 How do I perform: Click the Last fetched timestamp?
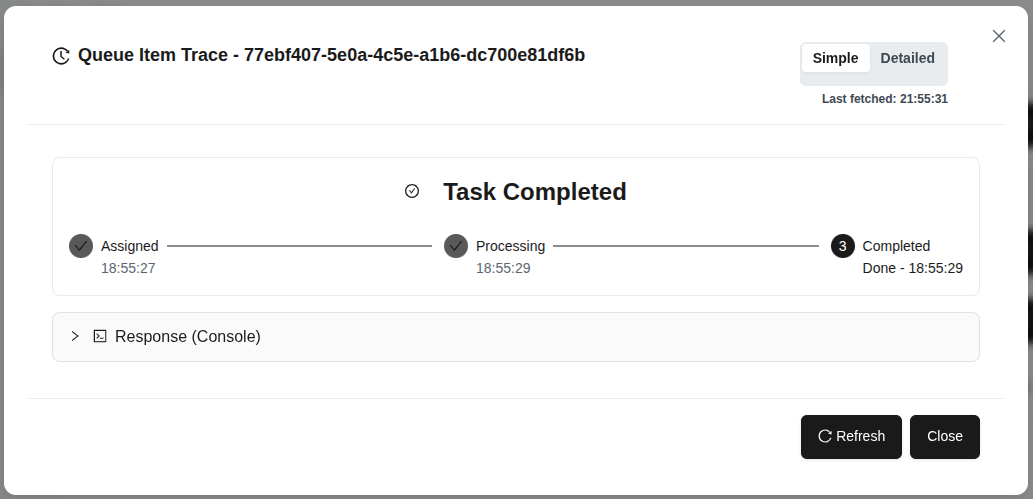click(884, 99)
